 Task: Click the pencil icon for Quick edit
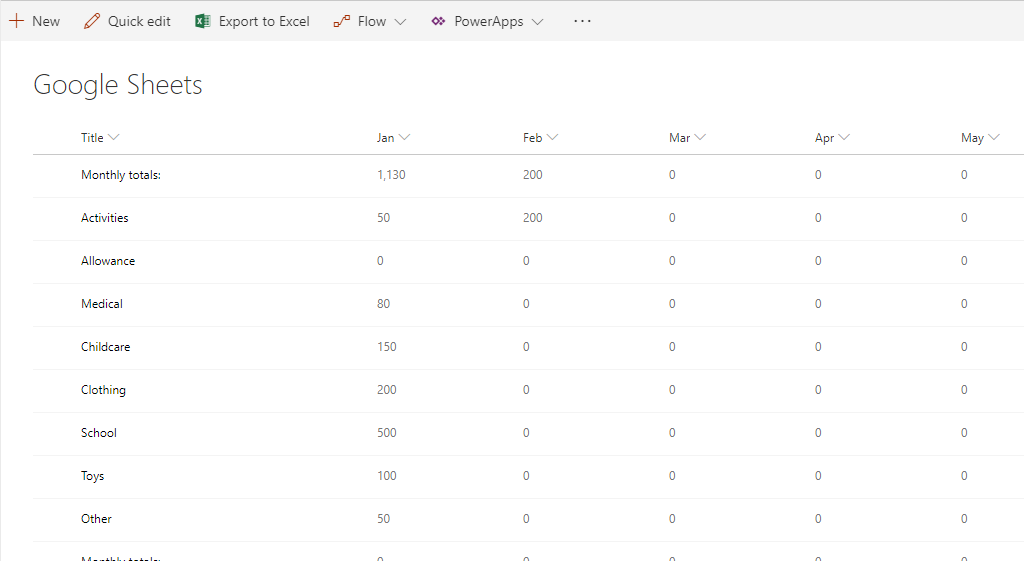click(92, 21)
